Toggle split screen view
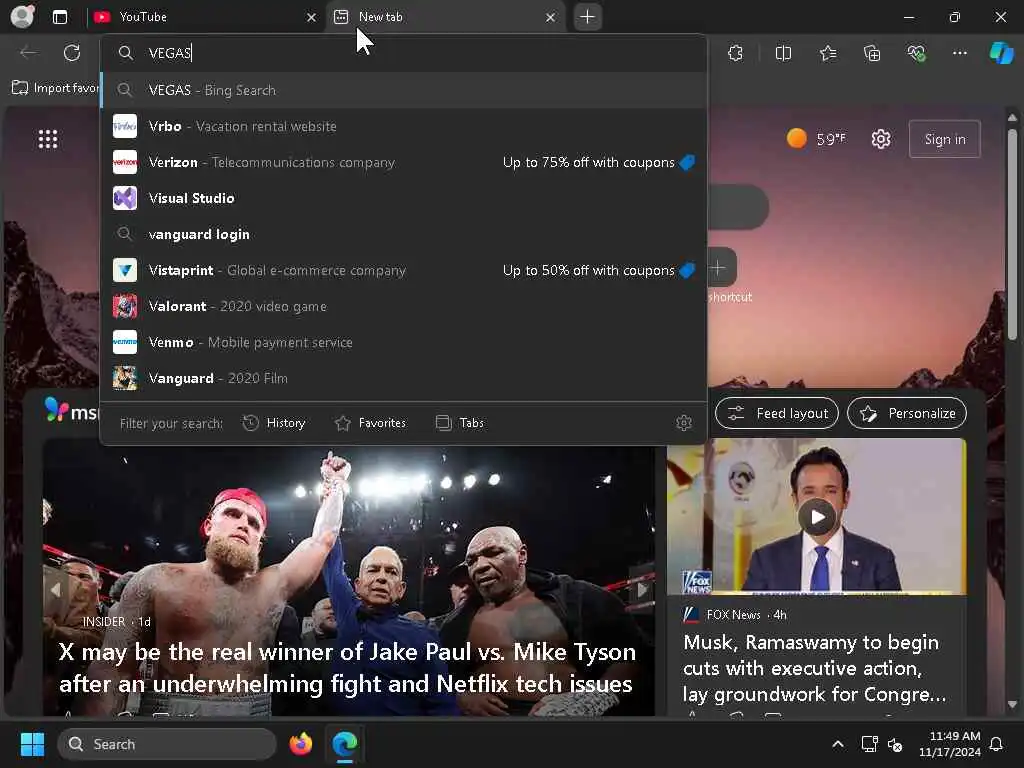 pyautogui.click(x=783, y=53)
